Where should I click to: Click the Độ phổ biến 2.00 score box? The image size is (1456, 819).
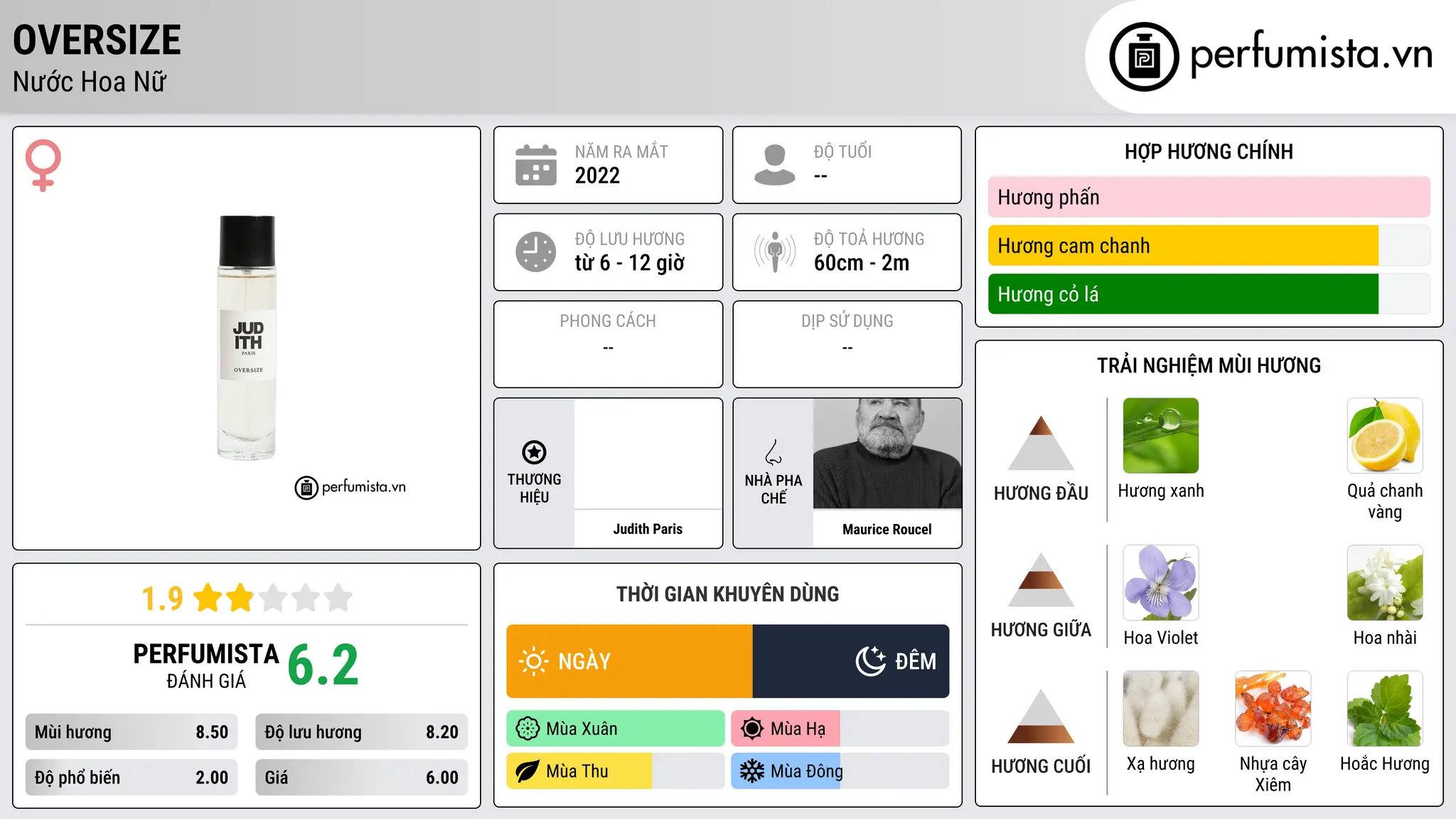132,778
